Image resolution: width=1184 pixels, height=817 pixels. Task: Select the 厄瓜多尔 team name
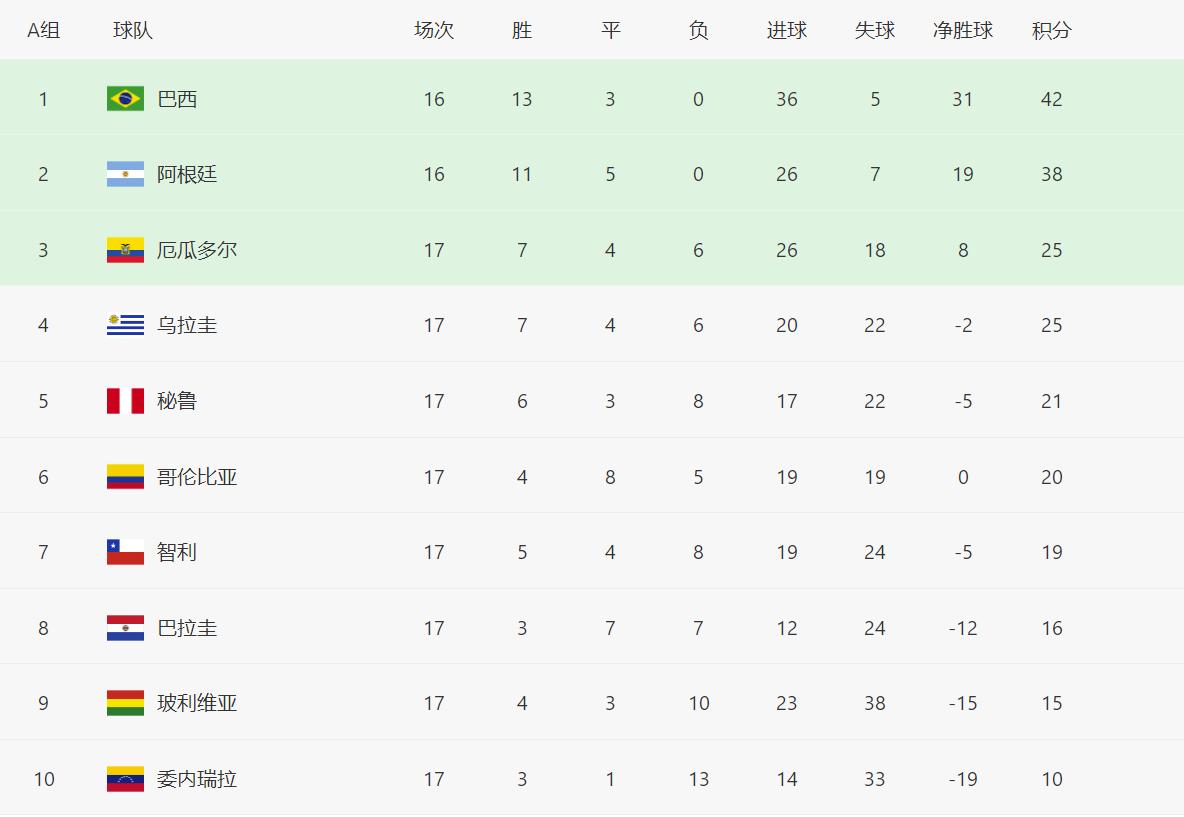pos(197,250)
